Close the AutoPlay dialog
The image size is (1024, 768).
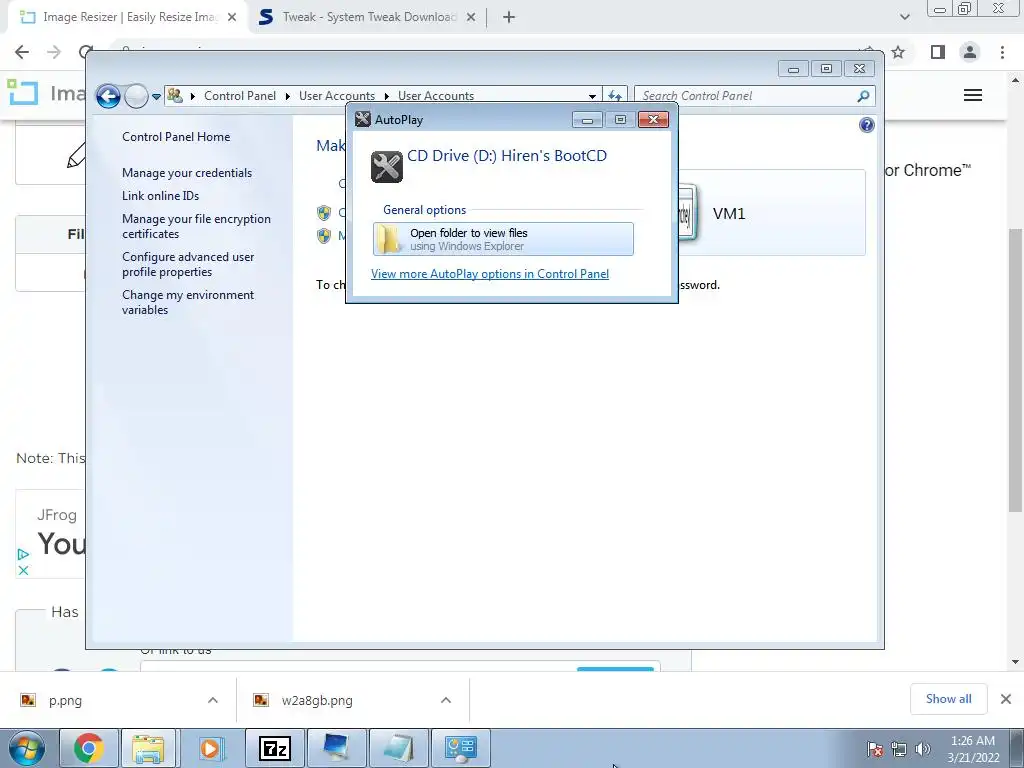click(x=653, y=120)
